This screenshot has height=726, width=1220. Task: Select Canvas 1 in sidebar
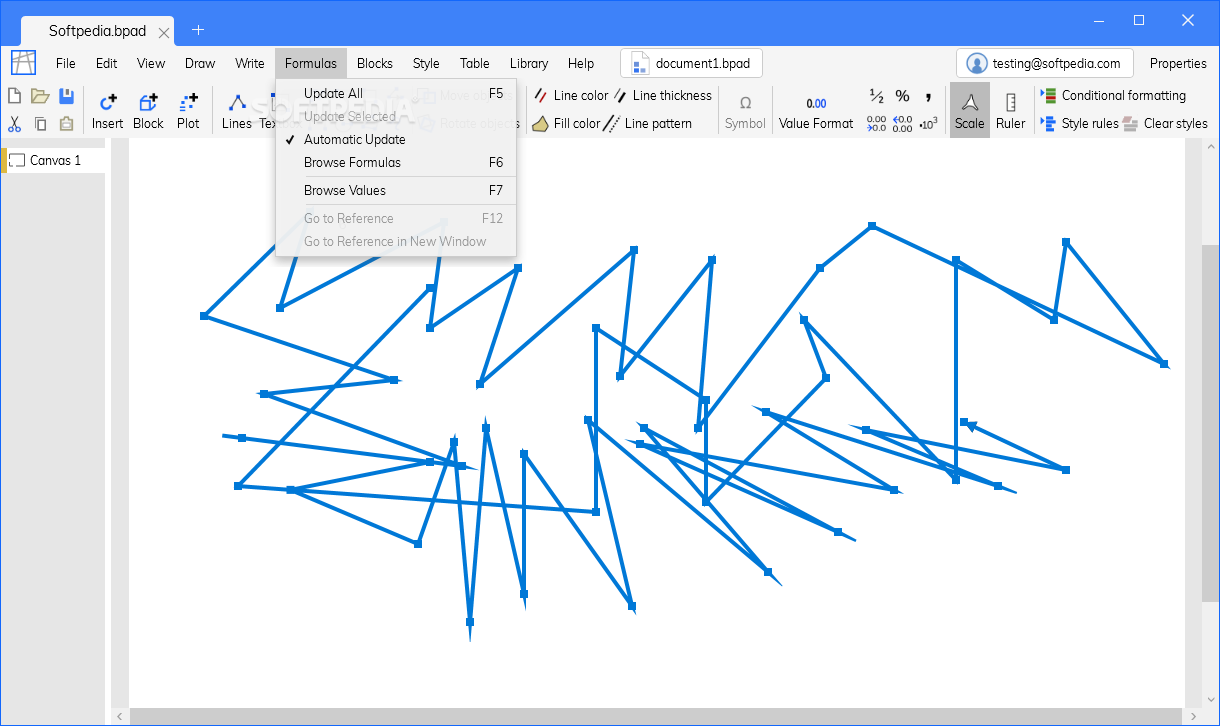(54, 160)
